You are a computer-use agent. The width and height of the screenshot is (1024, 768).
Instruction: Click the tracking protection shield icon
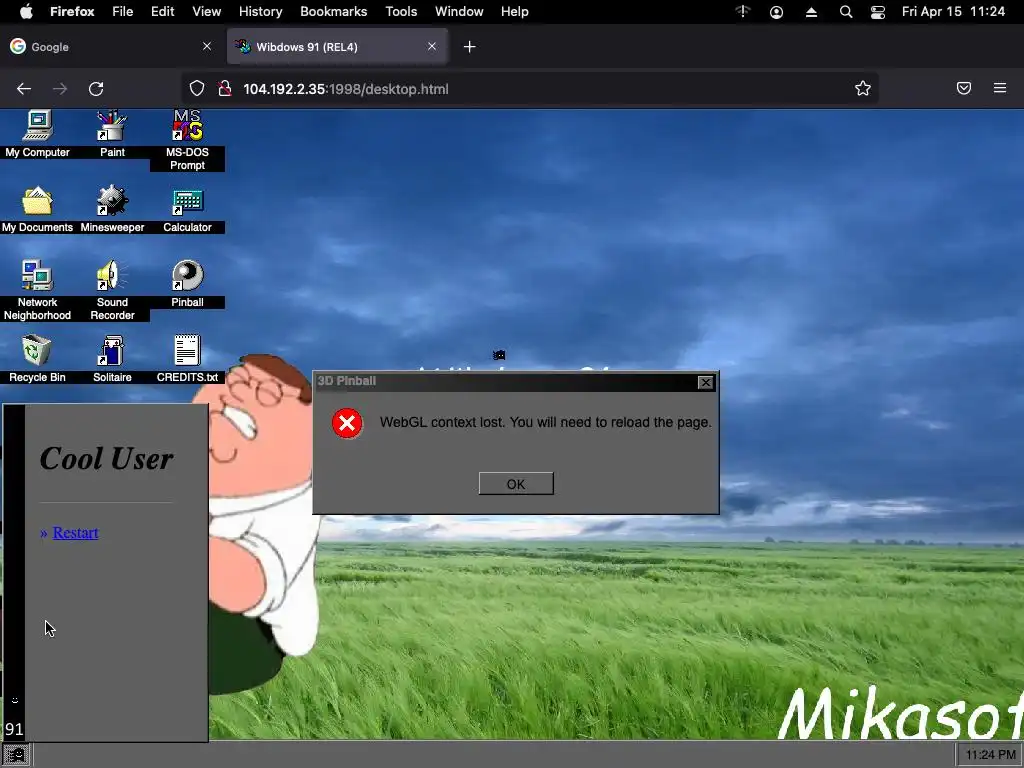(x=197, y=89)
